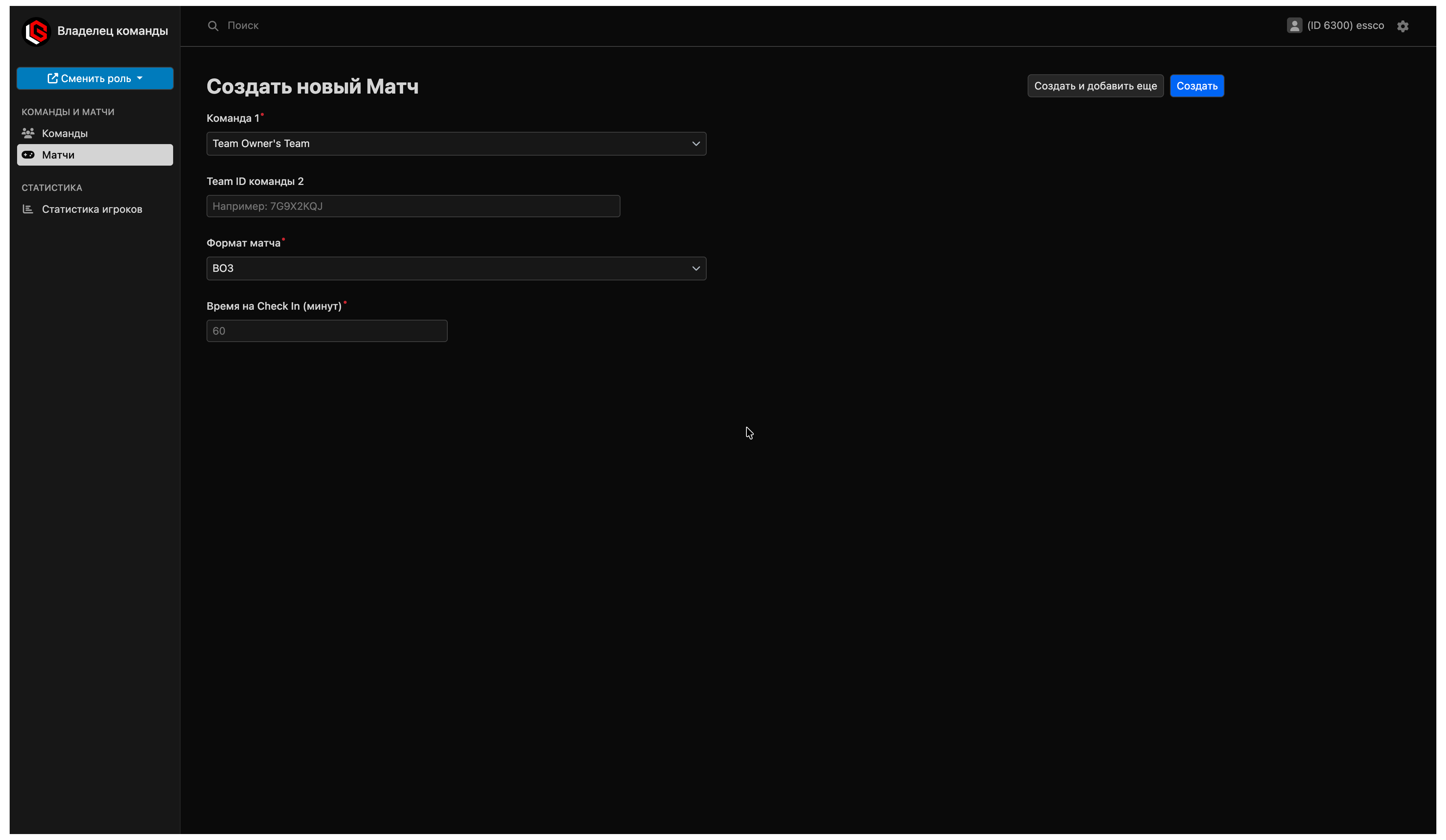Click the Статистика игроков chart icon
Screen dimensions: 1446x840
(x=28, y=209)
